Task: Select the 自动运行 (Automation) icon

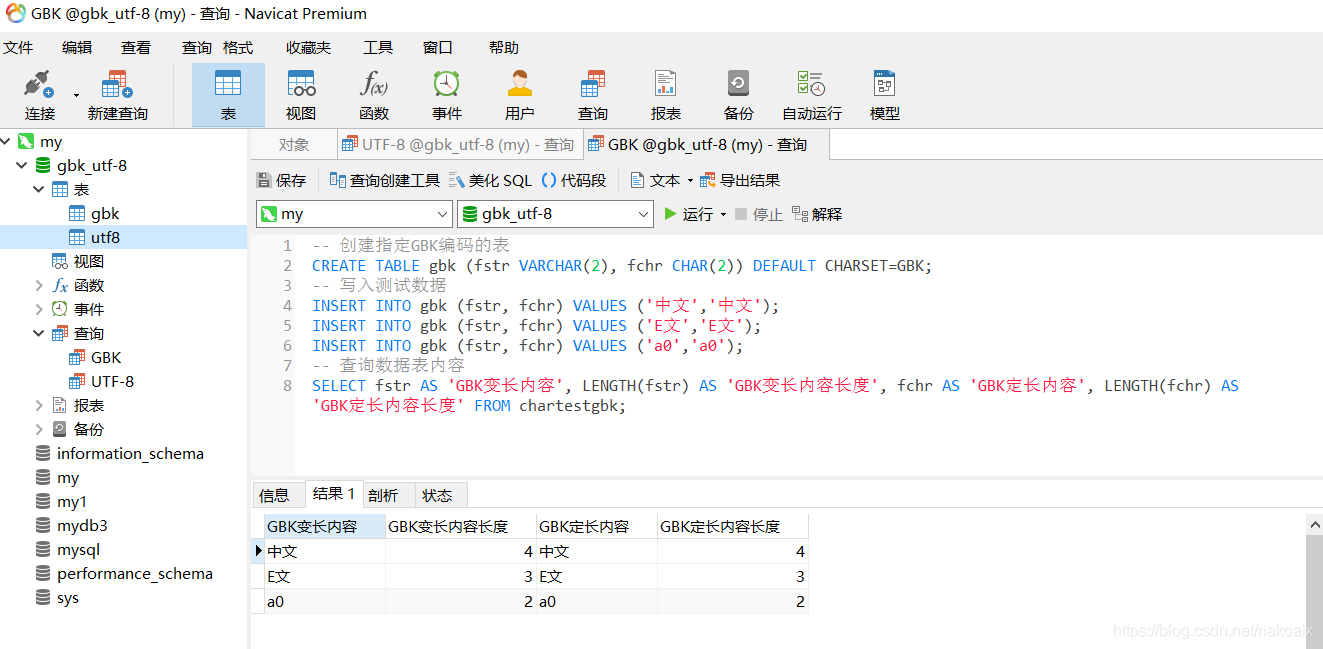Action: tap(811, 93)
